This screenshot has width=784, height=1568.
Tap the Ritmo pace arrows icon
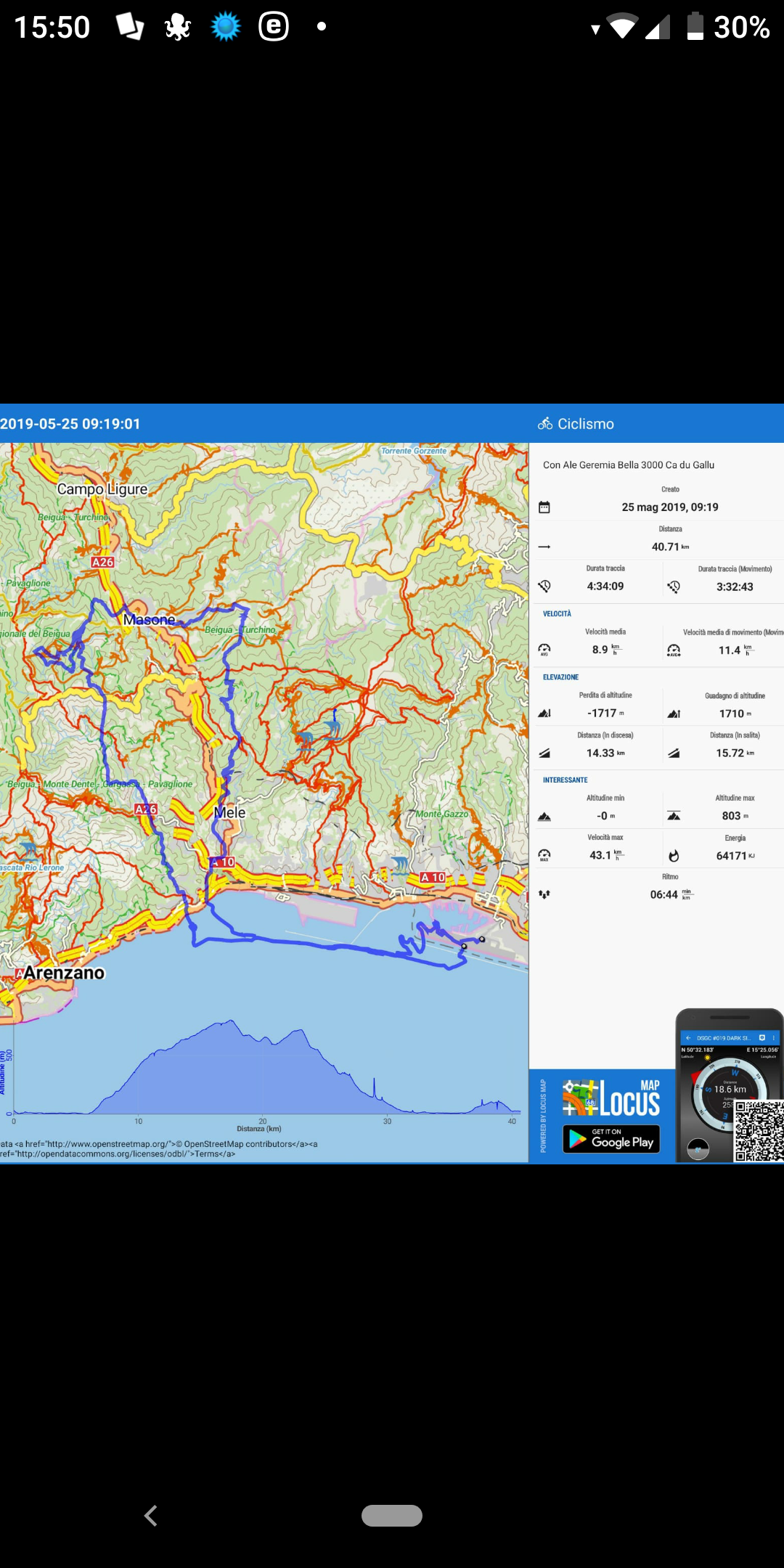pos(544,895)
